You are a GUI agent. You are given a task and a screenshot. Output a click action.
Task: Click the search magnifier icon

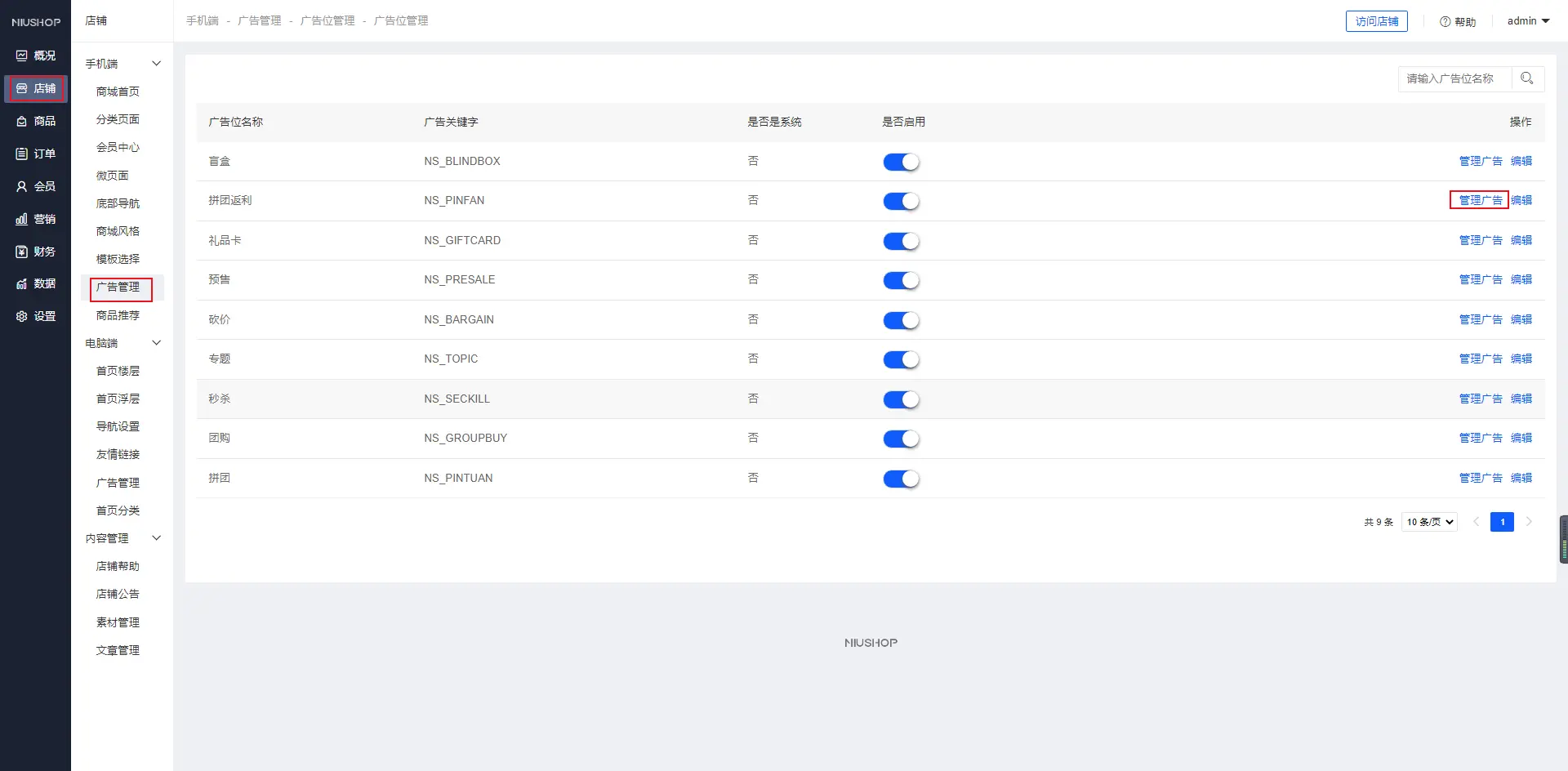coord(1526,78)
